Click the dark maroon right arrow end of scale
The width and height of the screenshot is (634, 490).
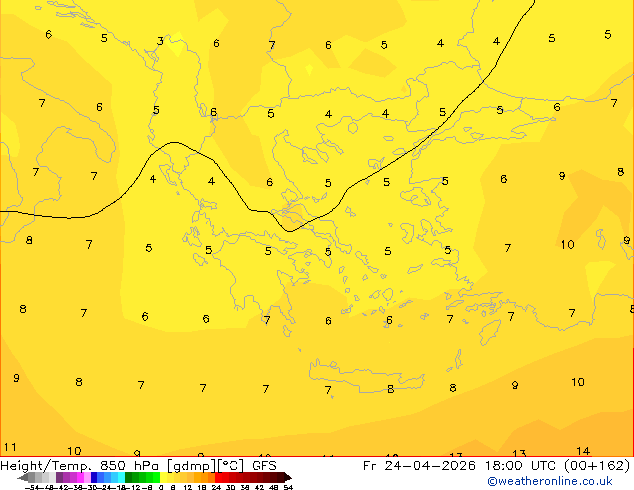[287, 477]
